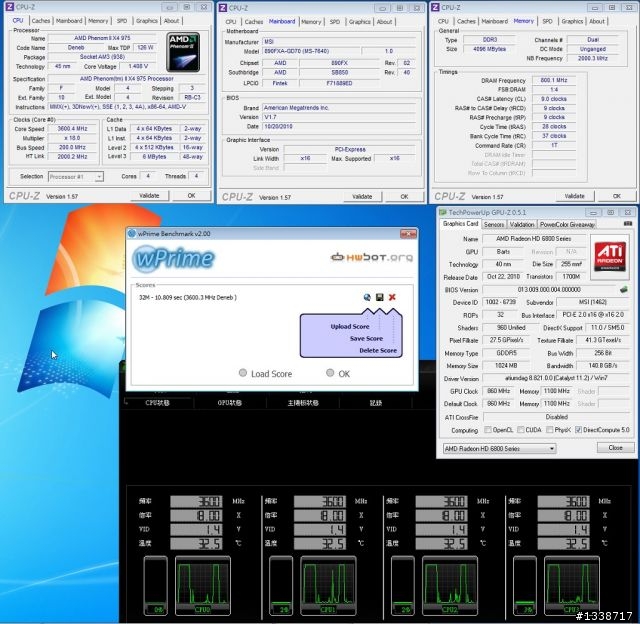The height and width of the screenshot is (624, 640).
Task: Select the Load Score radio button
Action: pos(243,373)
